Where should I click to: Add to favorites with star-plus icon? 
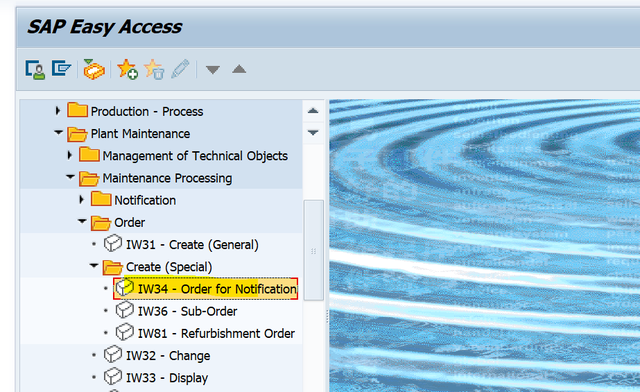click(x=127, y=69)
